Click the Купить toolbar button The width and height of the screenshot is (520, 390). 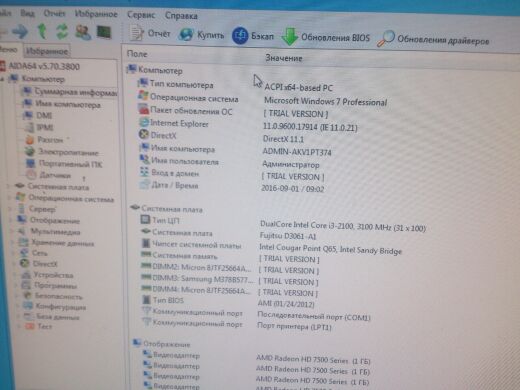pyautogui.click(x=201, y=34)
